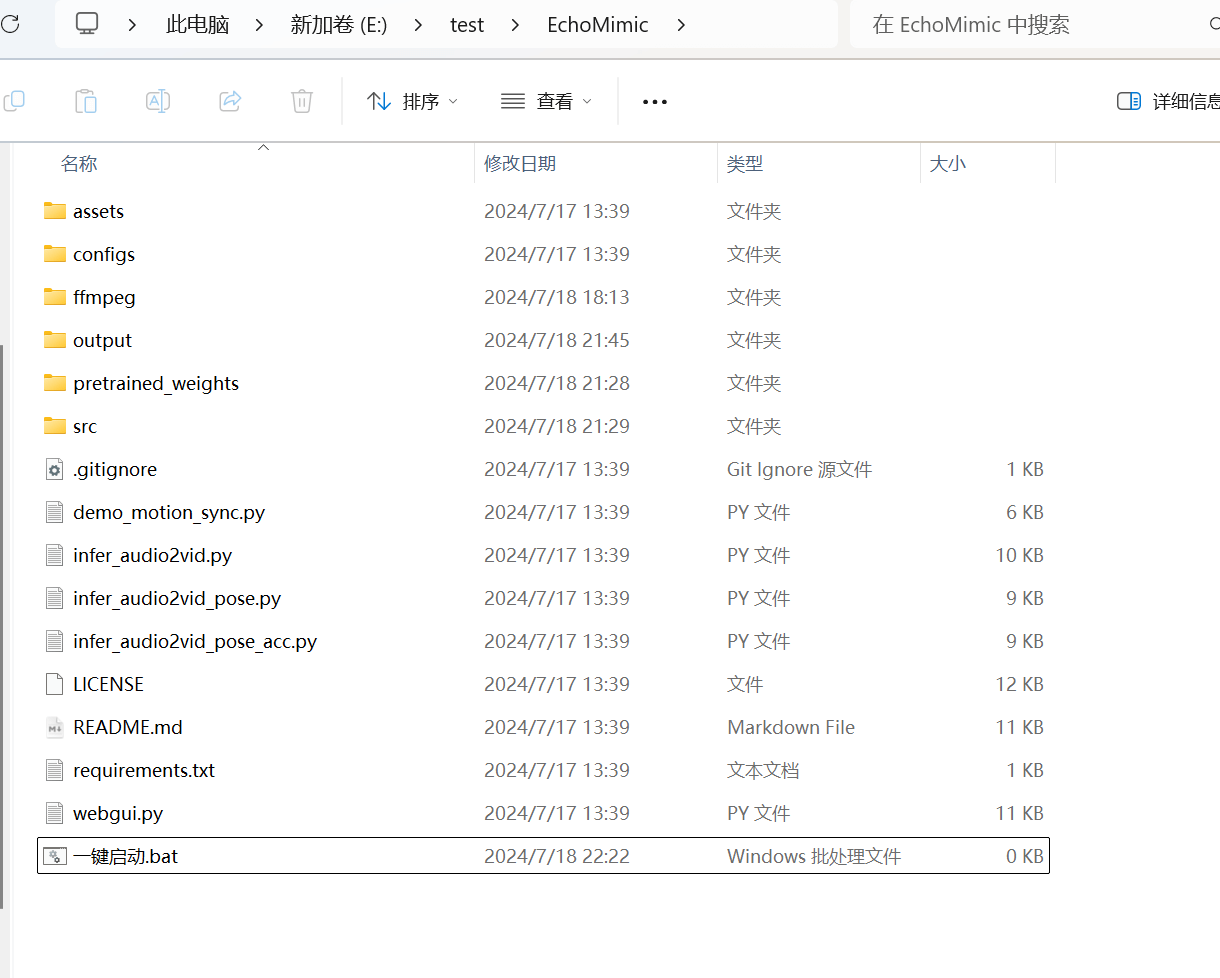This screenshot has height=978, width=1220.
Task: Click the Git Ignore 源文件 type cell
Action: point(800,469)
